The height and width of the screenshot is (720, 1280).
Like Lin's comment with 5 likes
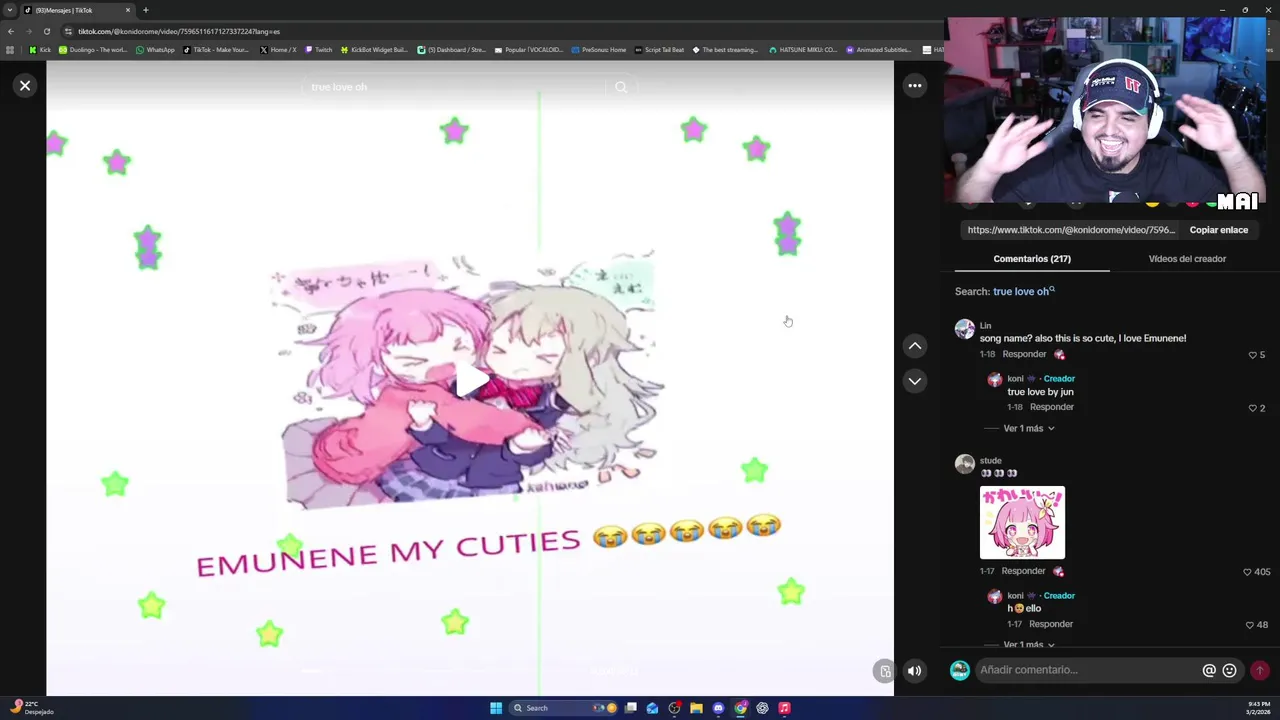[x=1252, y=355]
